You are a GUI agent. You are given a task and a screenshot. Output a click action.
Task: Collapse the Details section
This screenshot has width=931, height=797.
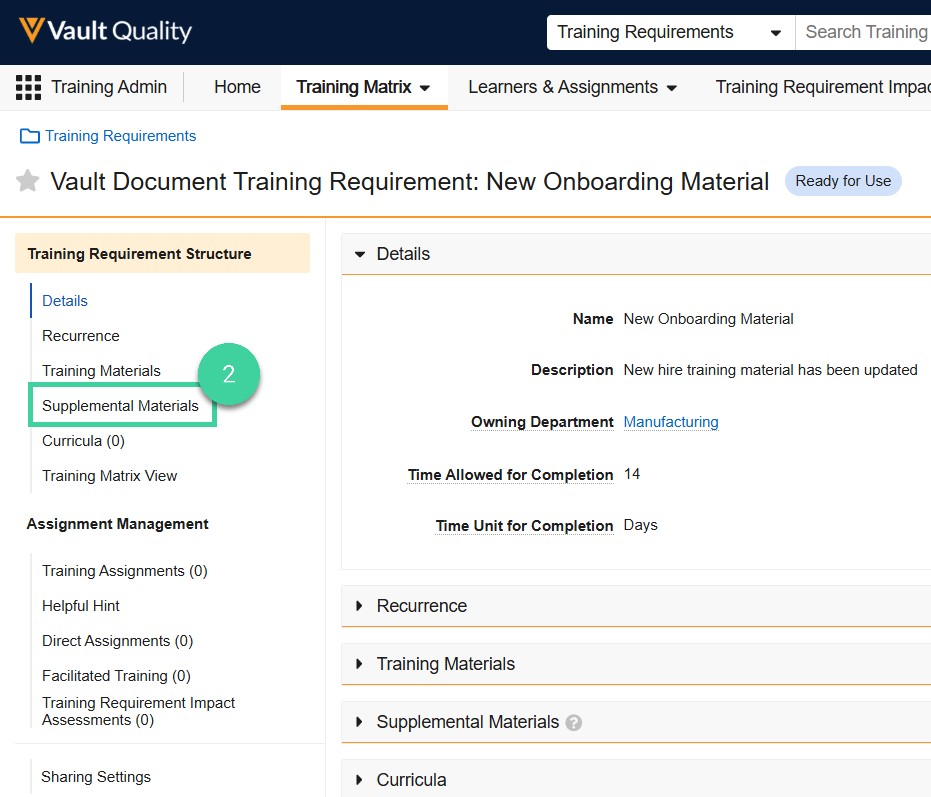click(360, 254)
